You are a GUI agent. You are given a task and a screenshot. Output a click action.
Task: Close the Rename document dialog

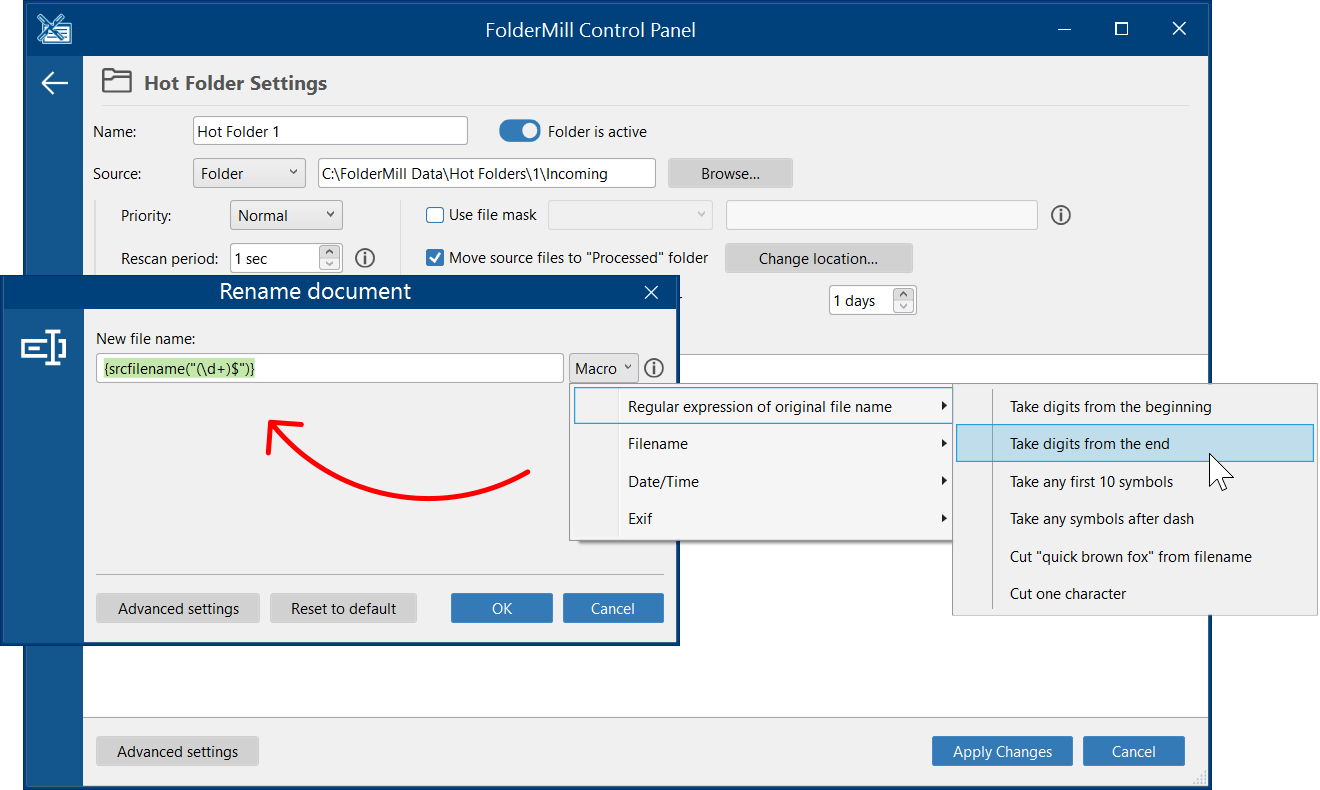[651, 292]
